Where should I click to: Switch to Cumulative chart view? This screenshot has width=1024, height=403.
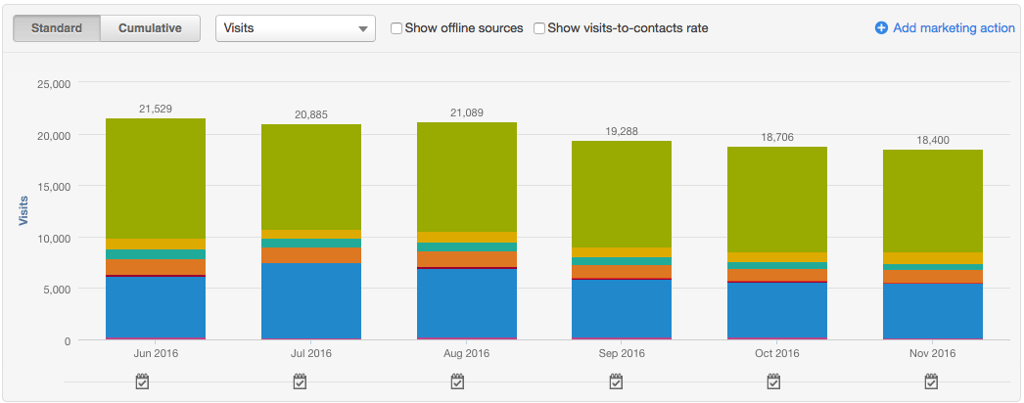[150, 28]
